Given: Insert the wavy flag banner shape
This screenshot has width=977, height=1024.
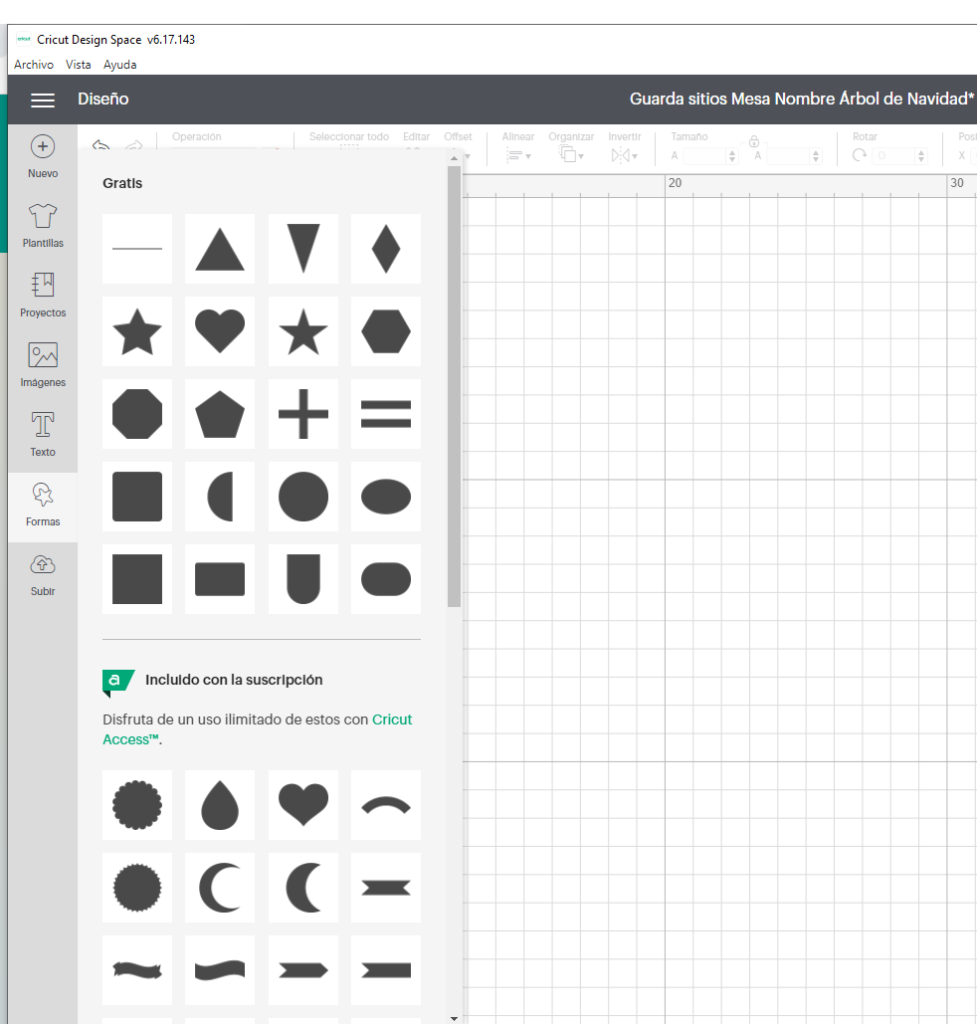Looking at the screenshot, I should tap(220, 970).
